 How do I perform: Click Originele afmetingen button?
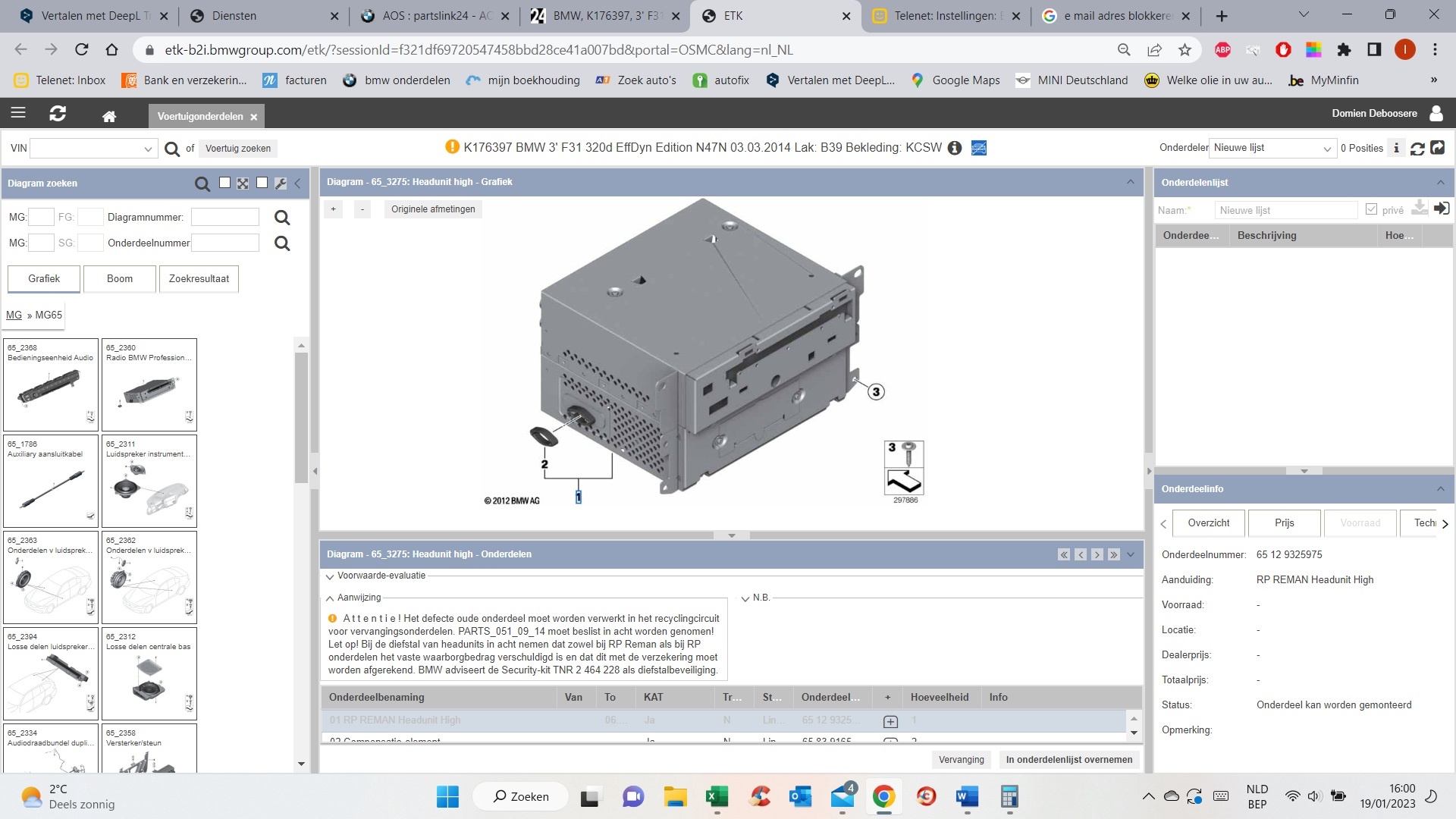click(433, 209)
